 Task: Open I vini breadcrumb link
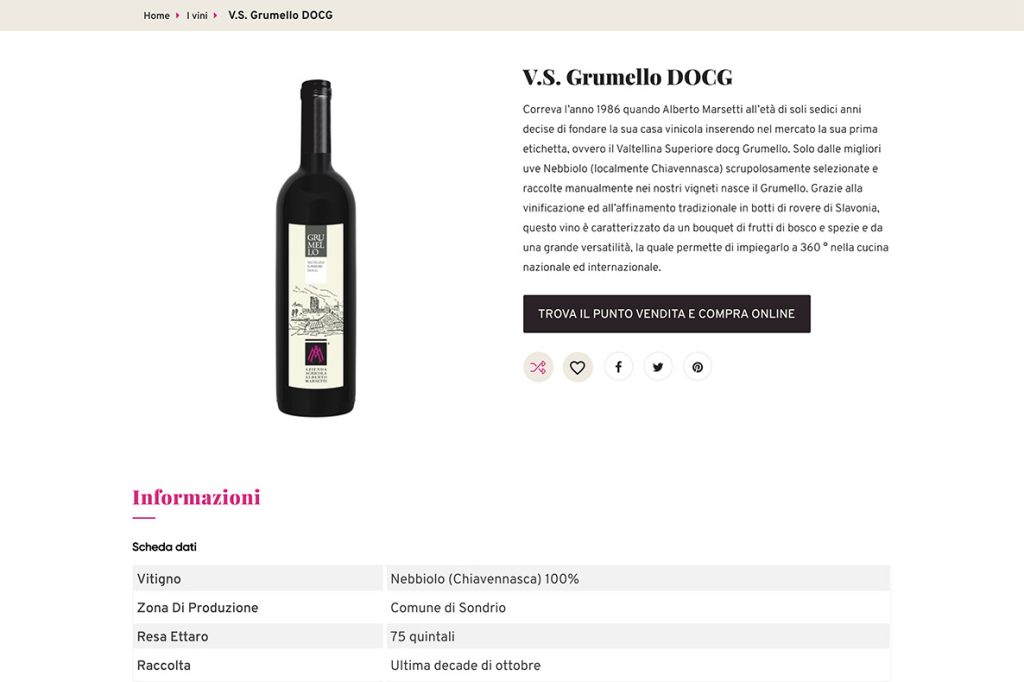click(197, 16)
